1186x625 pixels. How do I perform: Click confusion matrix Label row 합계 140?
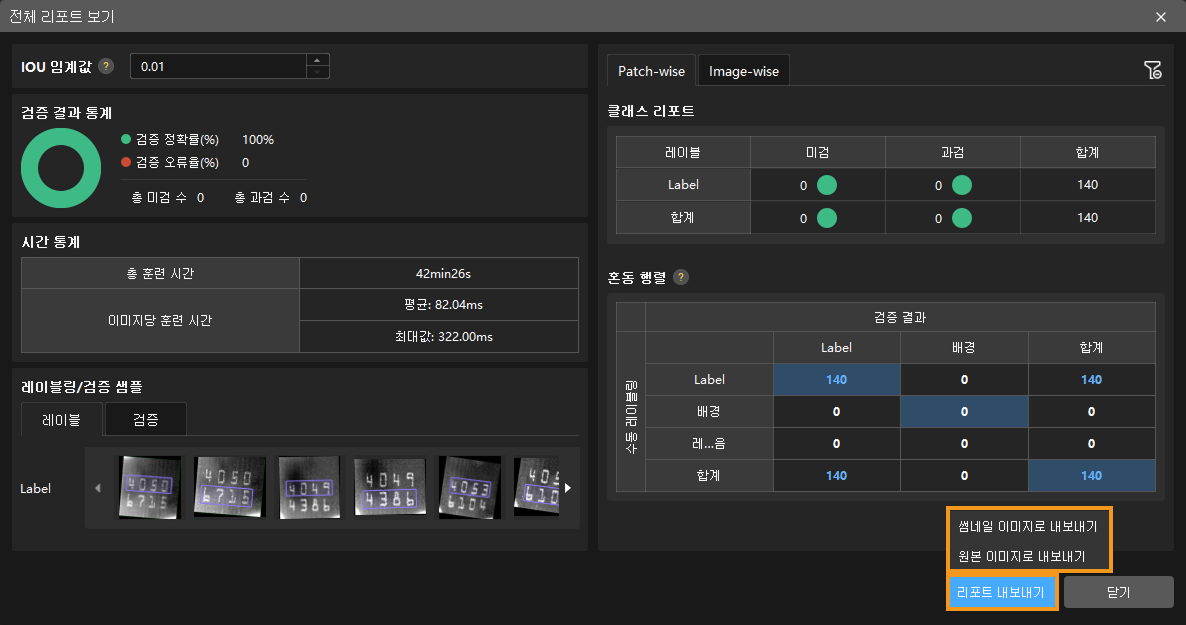point(1091,380)
